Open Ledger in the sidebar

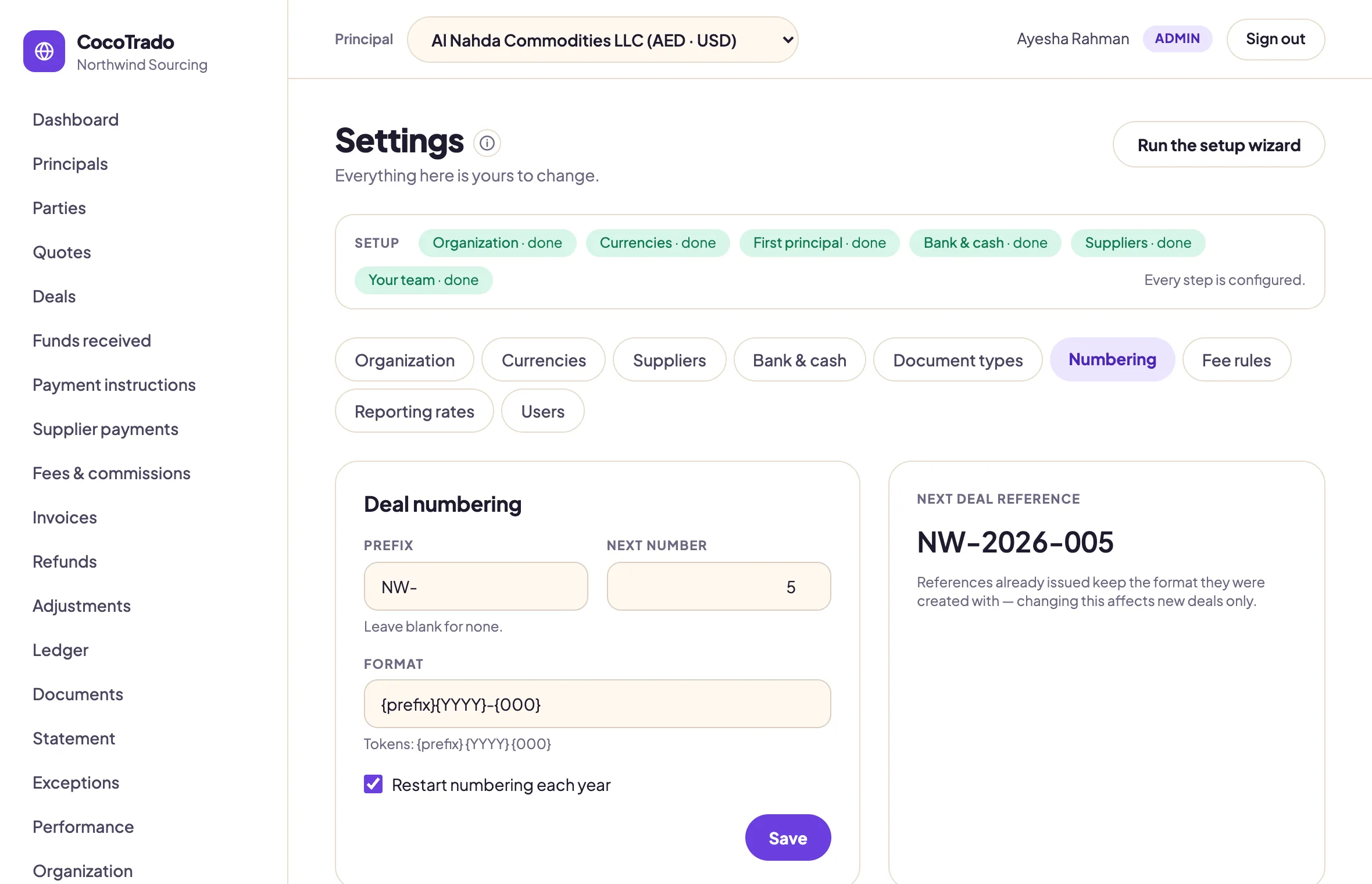click(60, 650)
